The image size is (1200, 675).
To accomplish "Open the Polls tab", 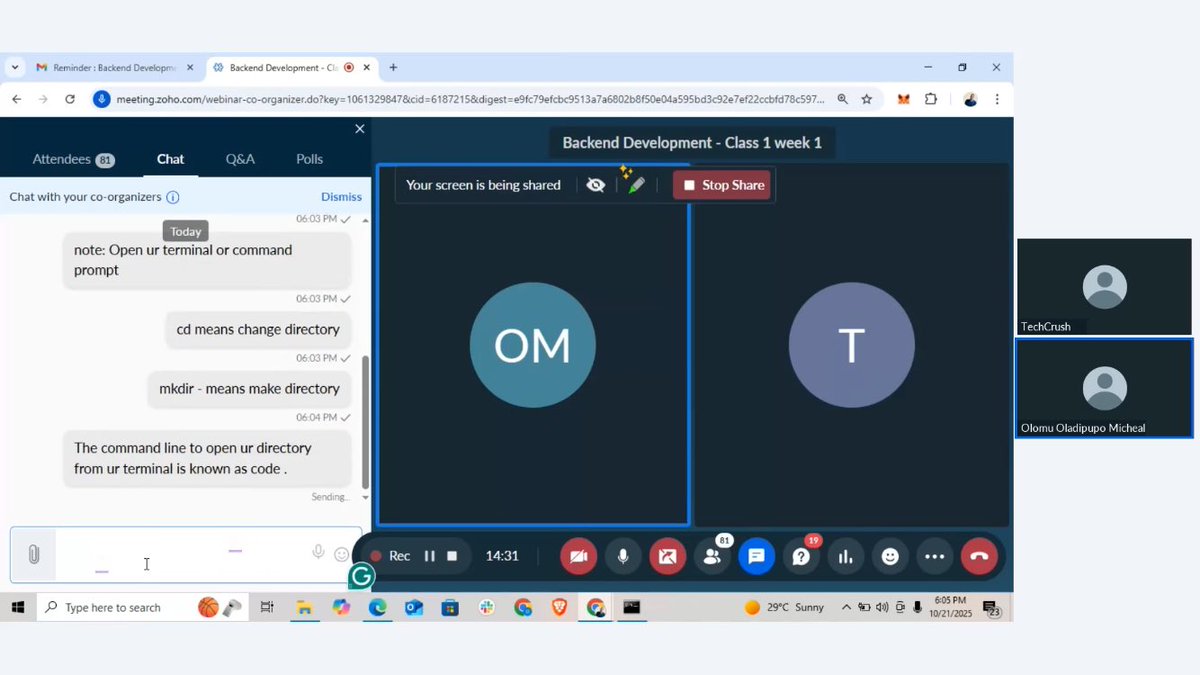I will coord(309,159).
